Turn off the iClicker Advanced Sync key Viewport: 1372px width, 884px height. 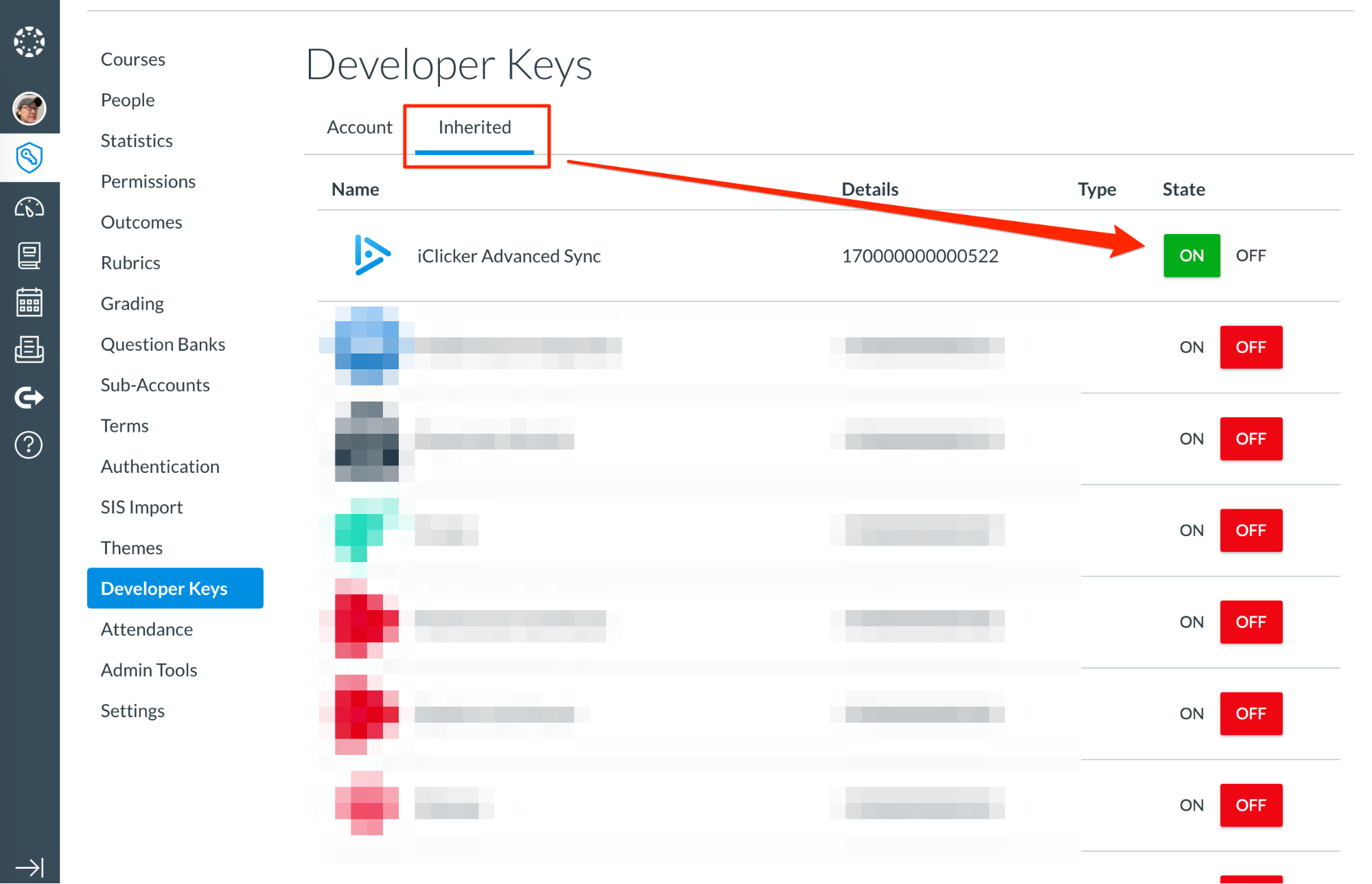click(x=1251, y=255)
